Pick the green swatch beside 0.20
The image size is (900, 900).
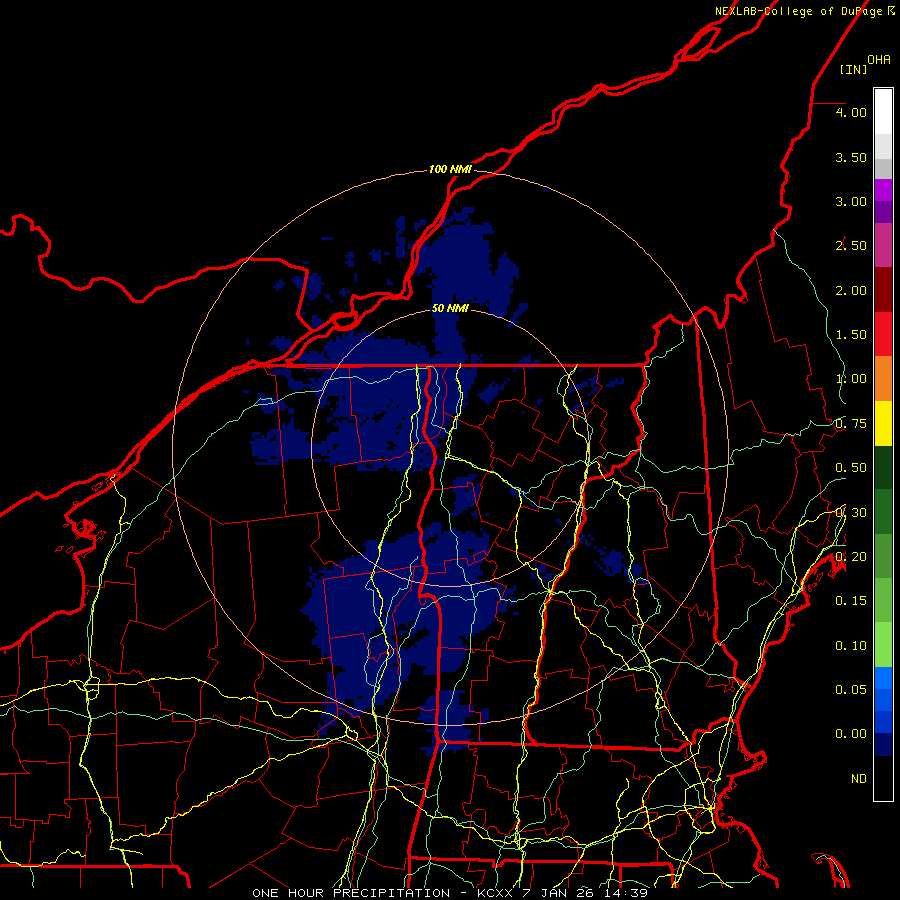(x=883, y=556)
